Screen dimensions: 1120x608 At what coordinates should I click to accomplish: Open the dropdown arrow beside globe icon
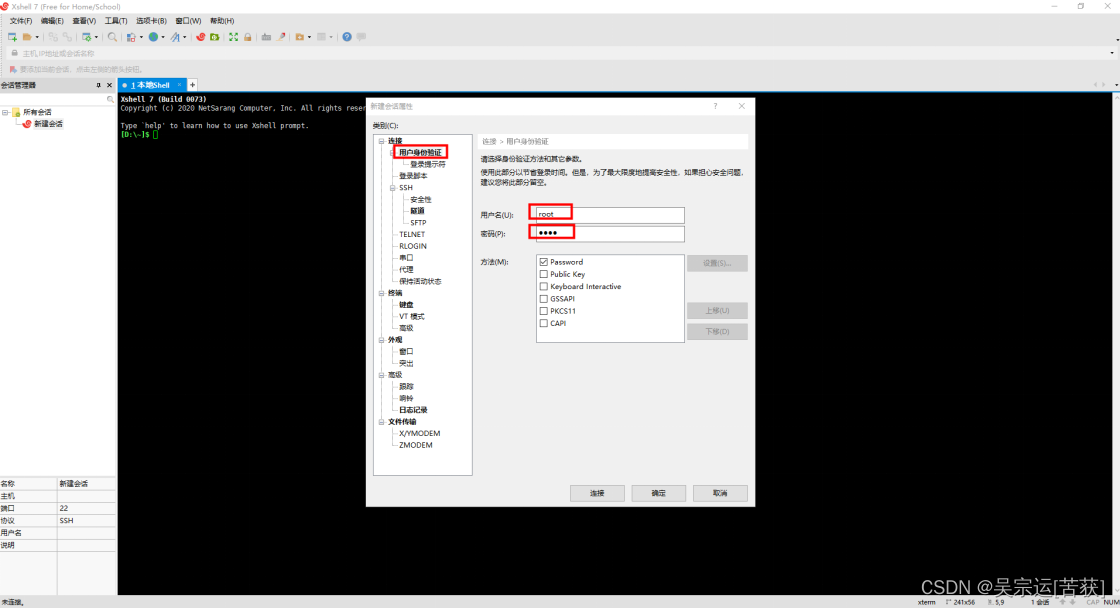tap(163, 37)
